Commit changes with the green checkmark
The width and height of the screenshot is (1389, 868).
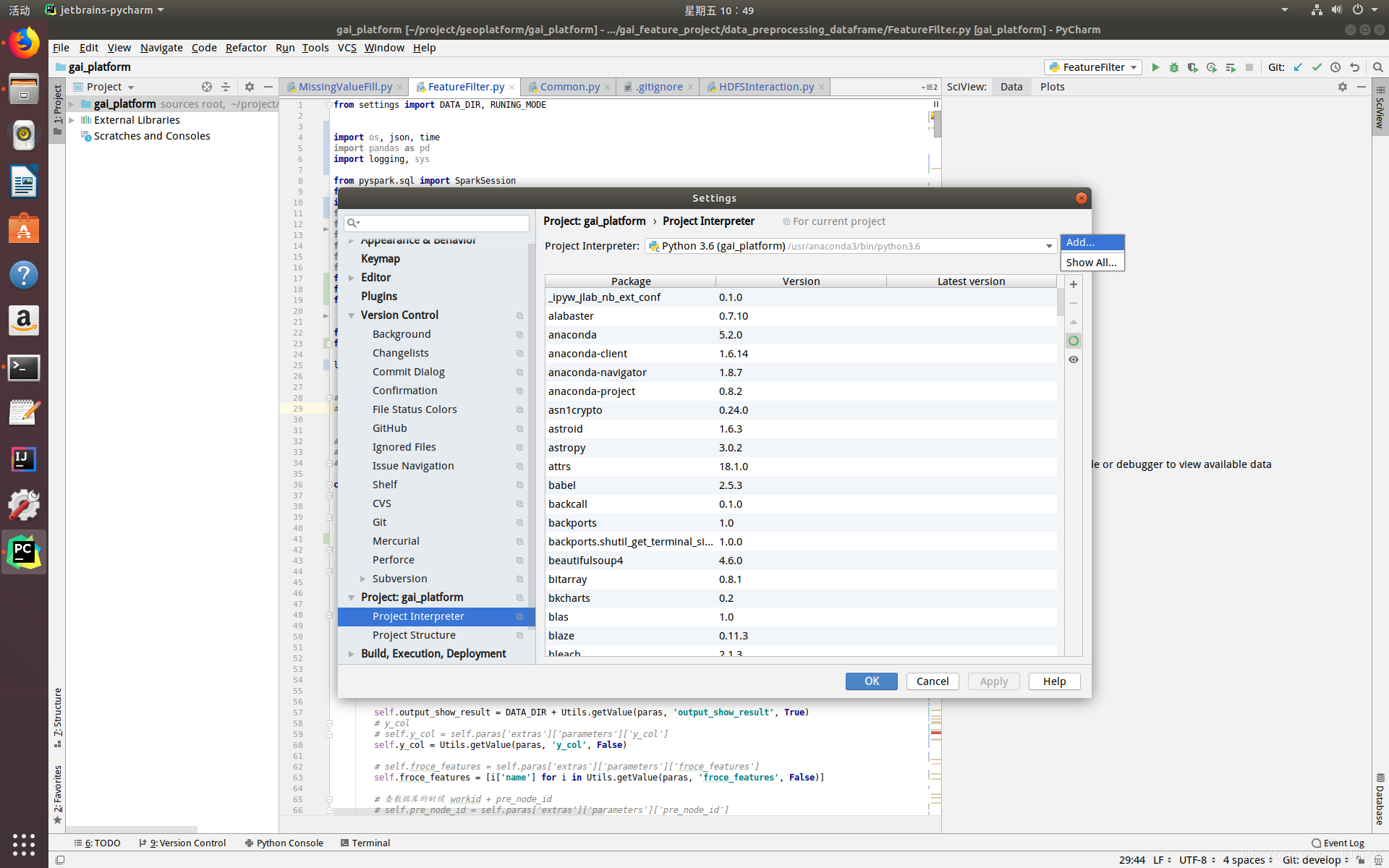[x=1317, y=67]
